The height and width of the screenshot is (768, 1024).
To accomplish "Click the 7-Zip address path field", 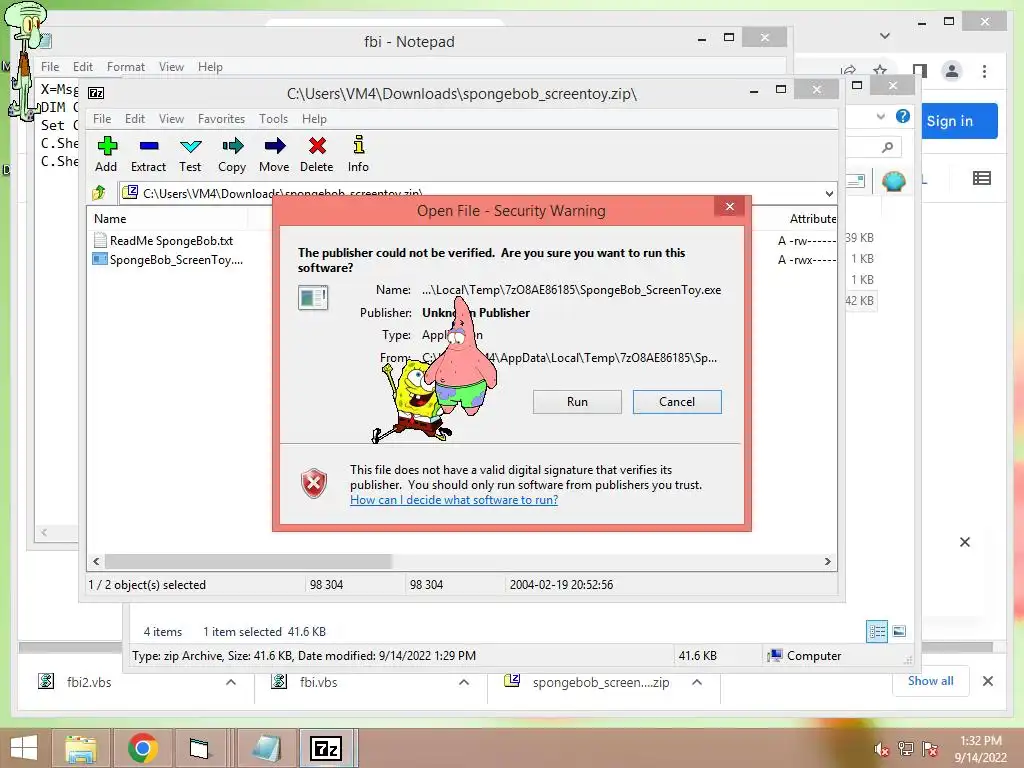I will click(x=470, y=193).
